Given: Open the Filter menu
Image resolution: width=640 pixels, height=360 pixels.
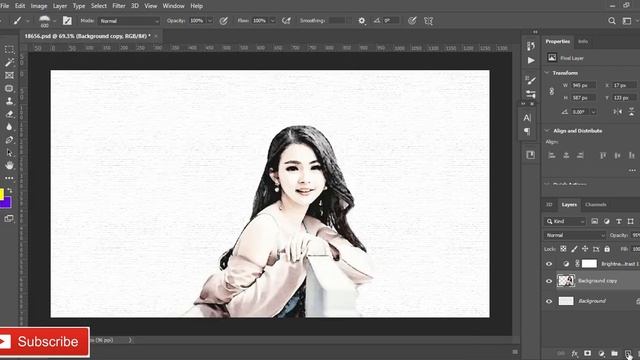Looking at the screenshot, I should 119,6.
